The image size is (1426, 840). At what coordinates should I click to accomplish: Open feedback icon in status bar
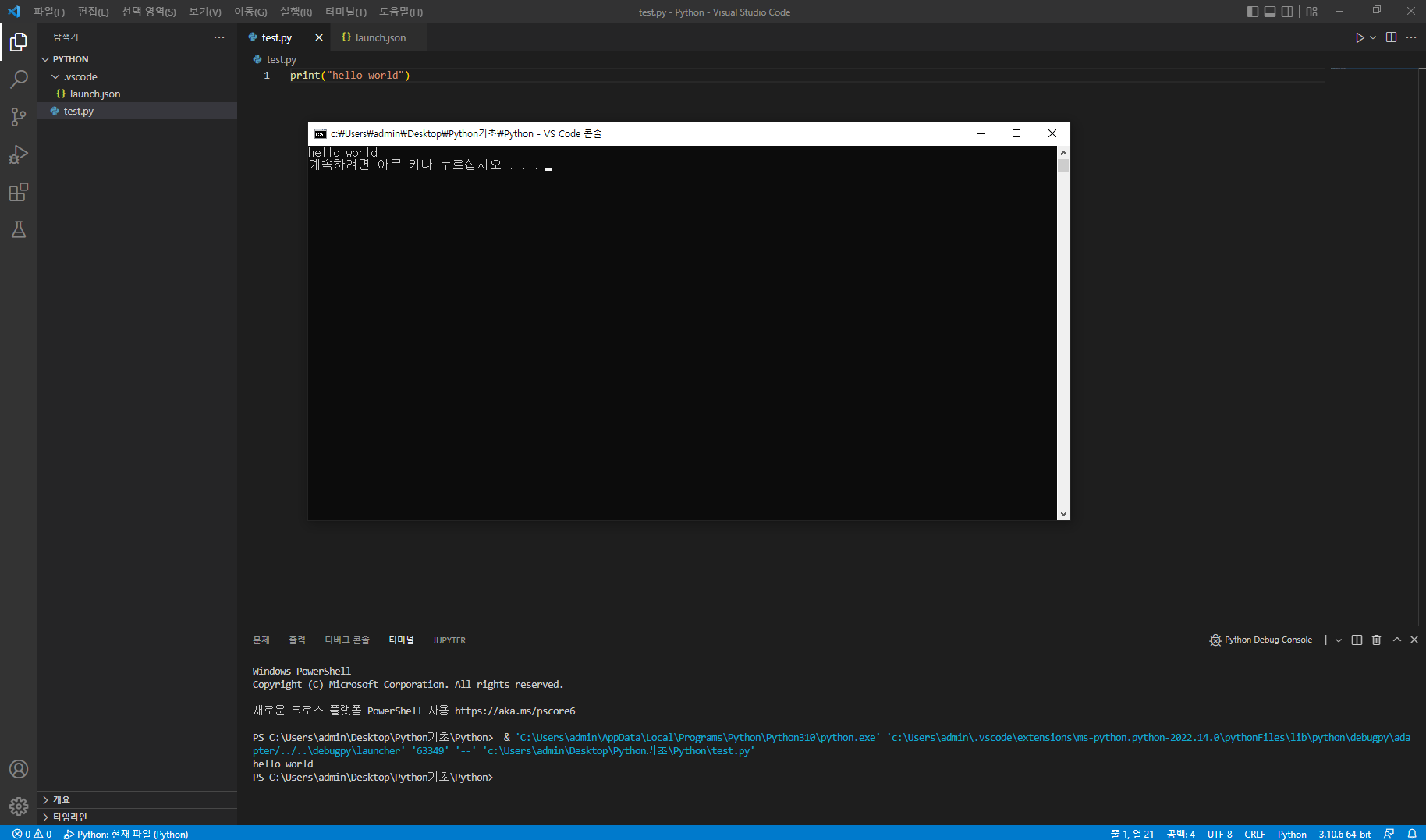(x=1389, y=834)
